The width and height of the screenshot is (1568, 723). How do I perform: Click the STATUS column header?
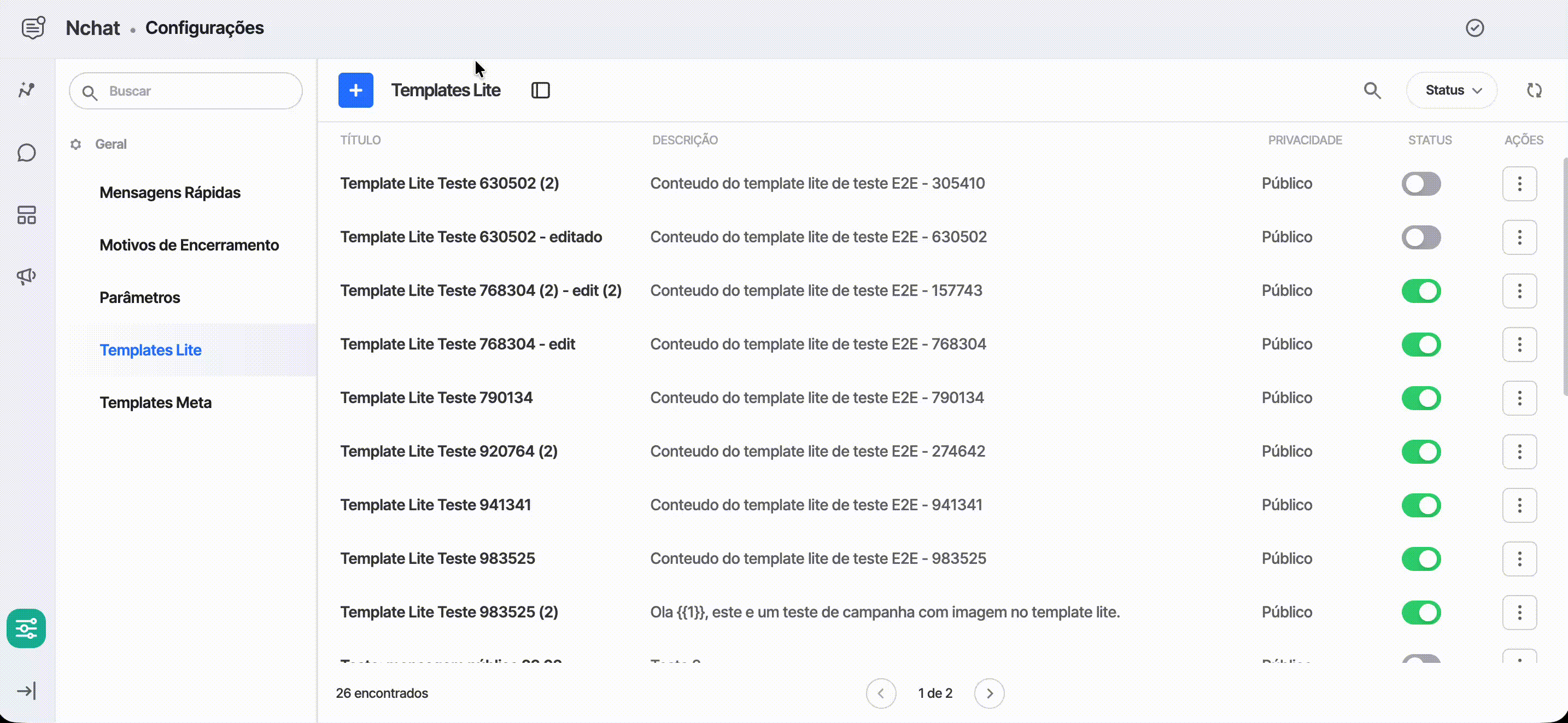click(1430, 140)
